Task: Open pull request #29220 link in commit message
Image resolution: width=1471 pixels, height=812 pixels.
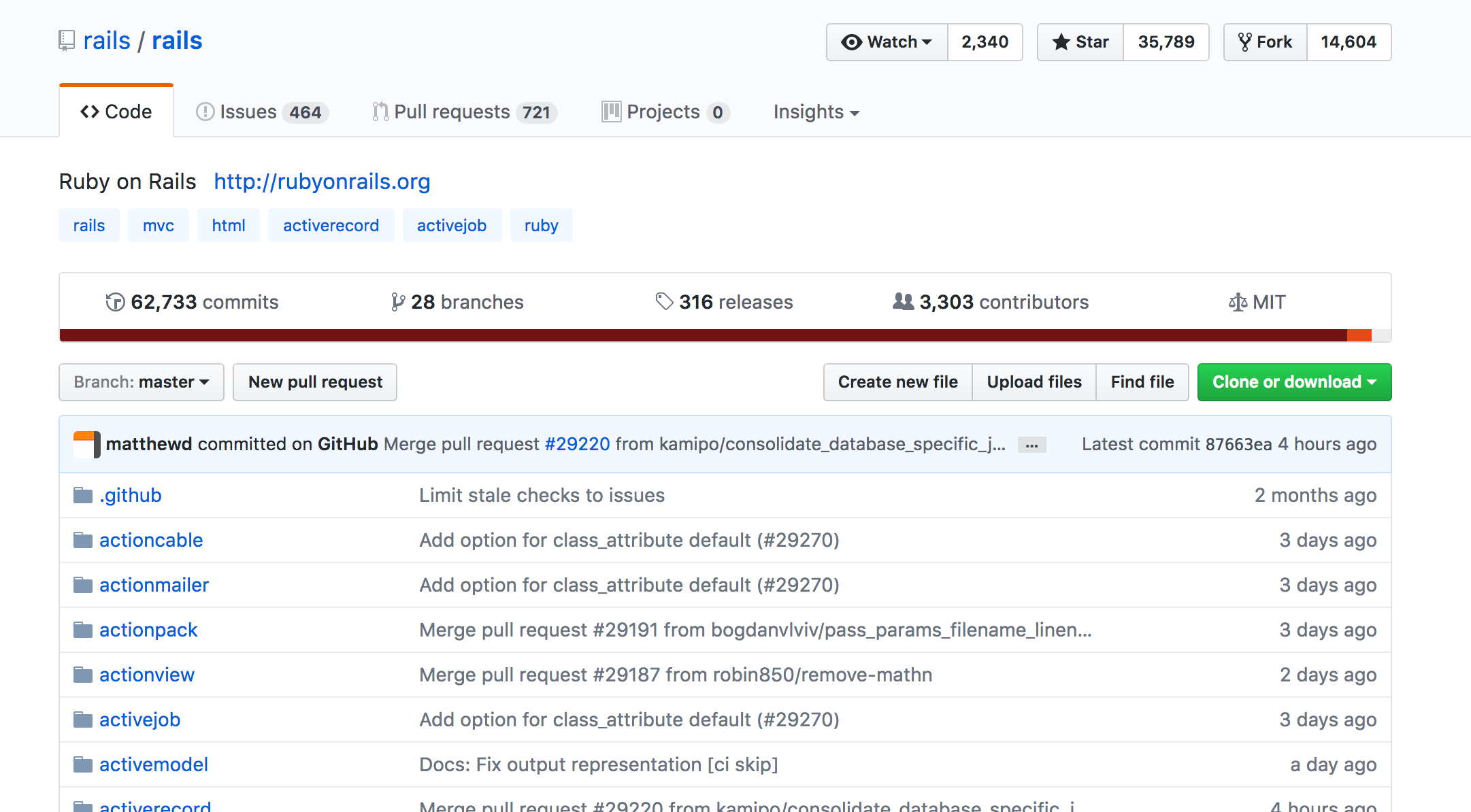Action: [x=577, y=444]
